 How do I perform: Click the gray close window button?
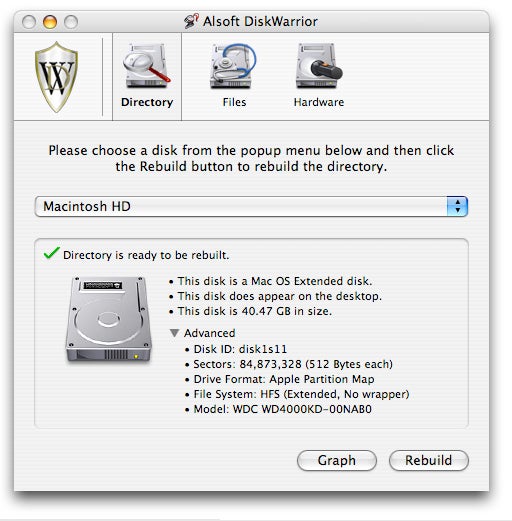29,22
